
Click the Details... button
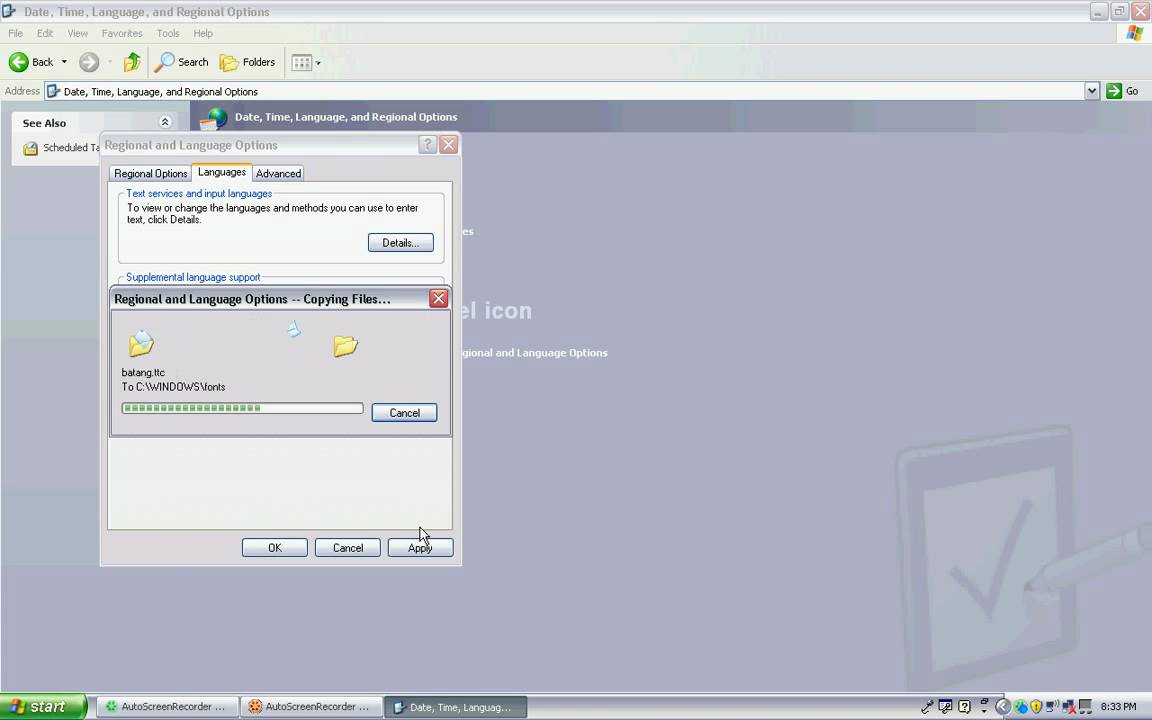point(400,242)
